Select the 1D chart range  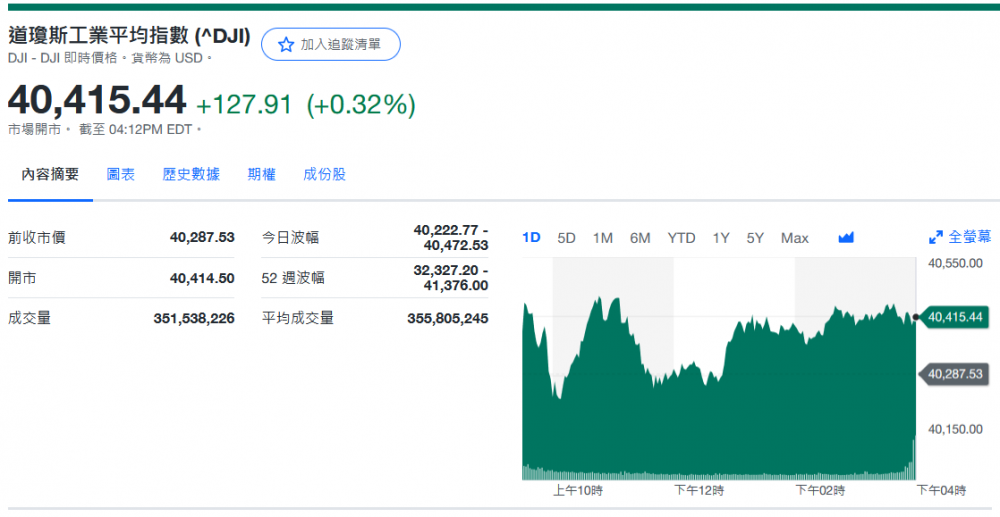point(531,238)
